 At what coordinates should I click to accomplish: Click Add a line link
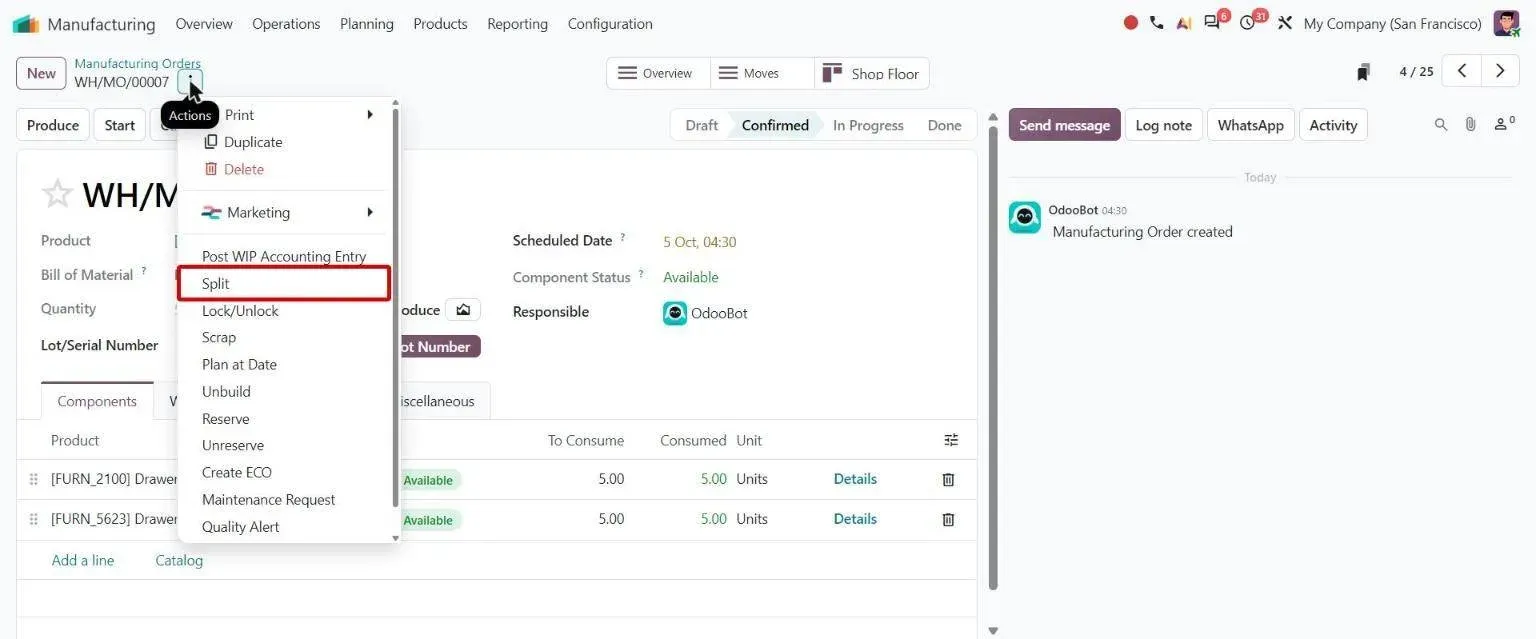point(83,560)
